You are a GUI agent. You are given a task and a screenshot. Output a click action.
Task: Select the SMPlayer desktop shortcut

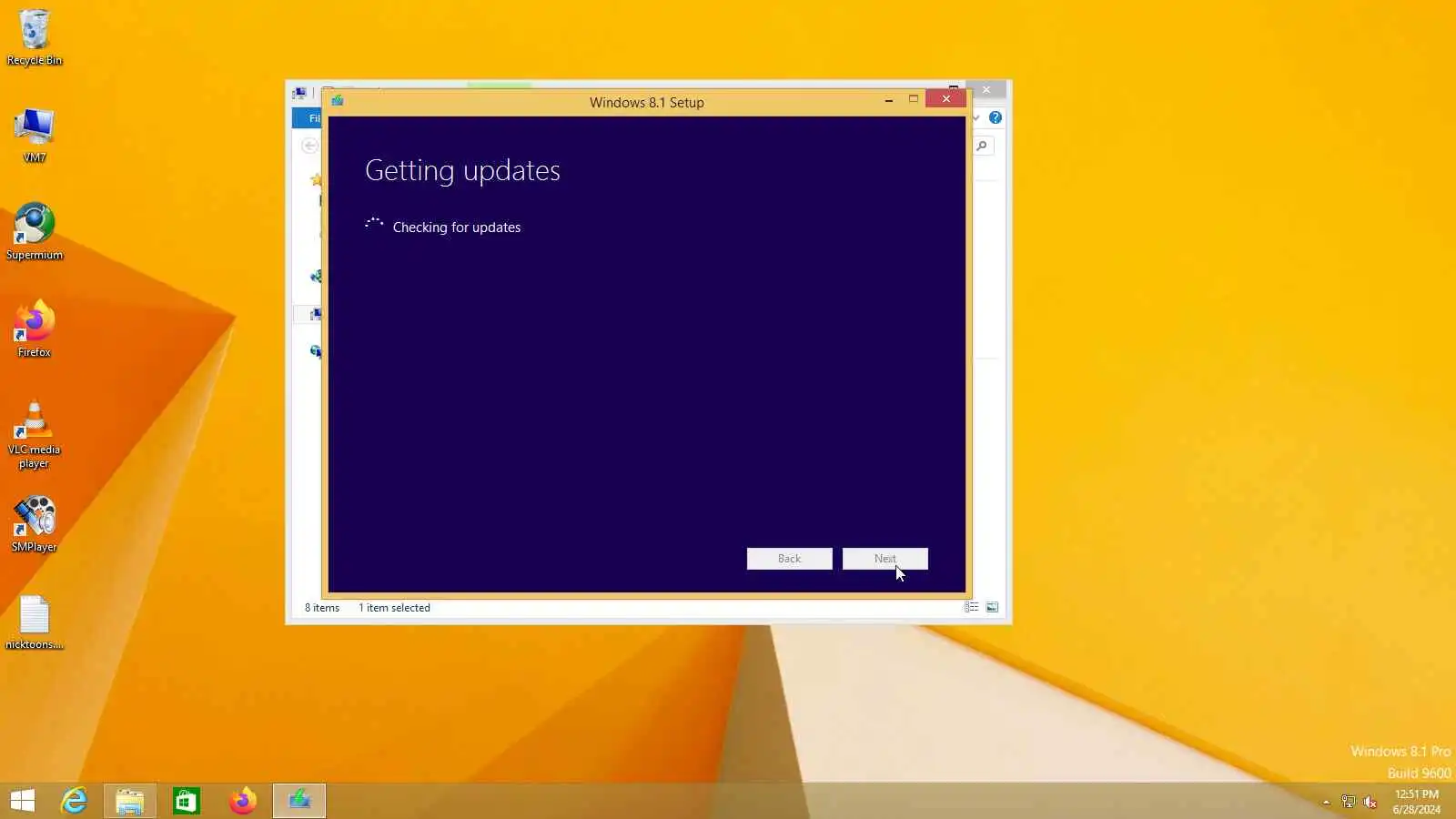tap(35, 523)
